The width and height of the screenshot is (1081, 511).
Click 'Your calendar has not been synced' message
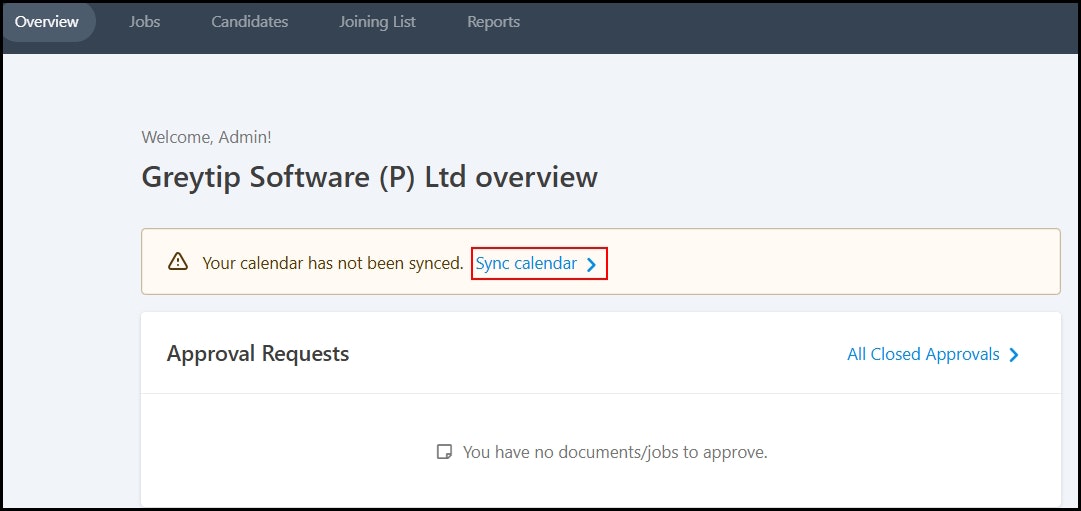coord(333,263)
